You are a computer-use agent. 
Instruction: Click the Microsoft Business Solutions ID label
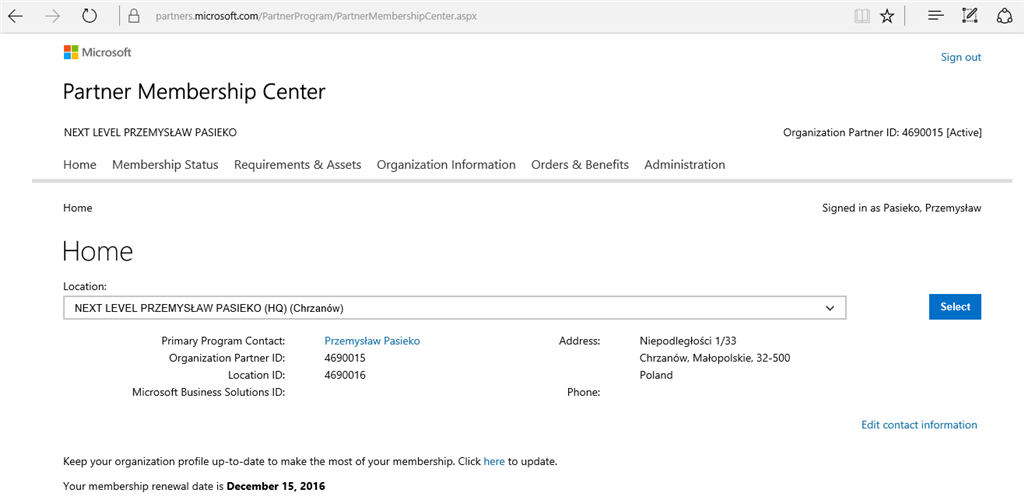[208, 392]
